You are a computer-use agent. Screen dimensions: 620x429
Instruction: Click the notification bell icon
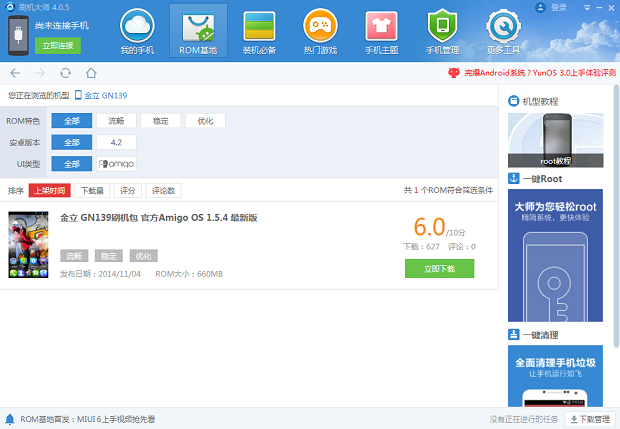(10, 419)
